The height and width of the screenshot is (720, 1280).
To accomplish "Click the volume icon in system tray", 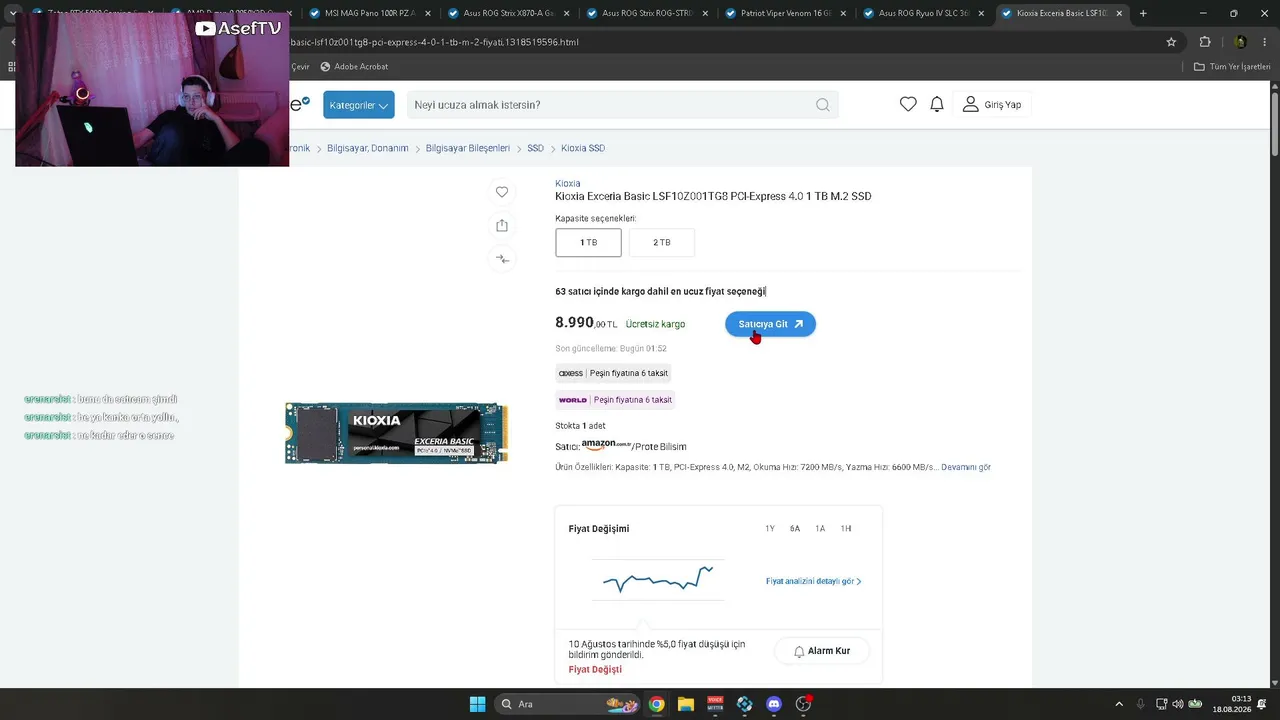I will pos(1177,704).
